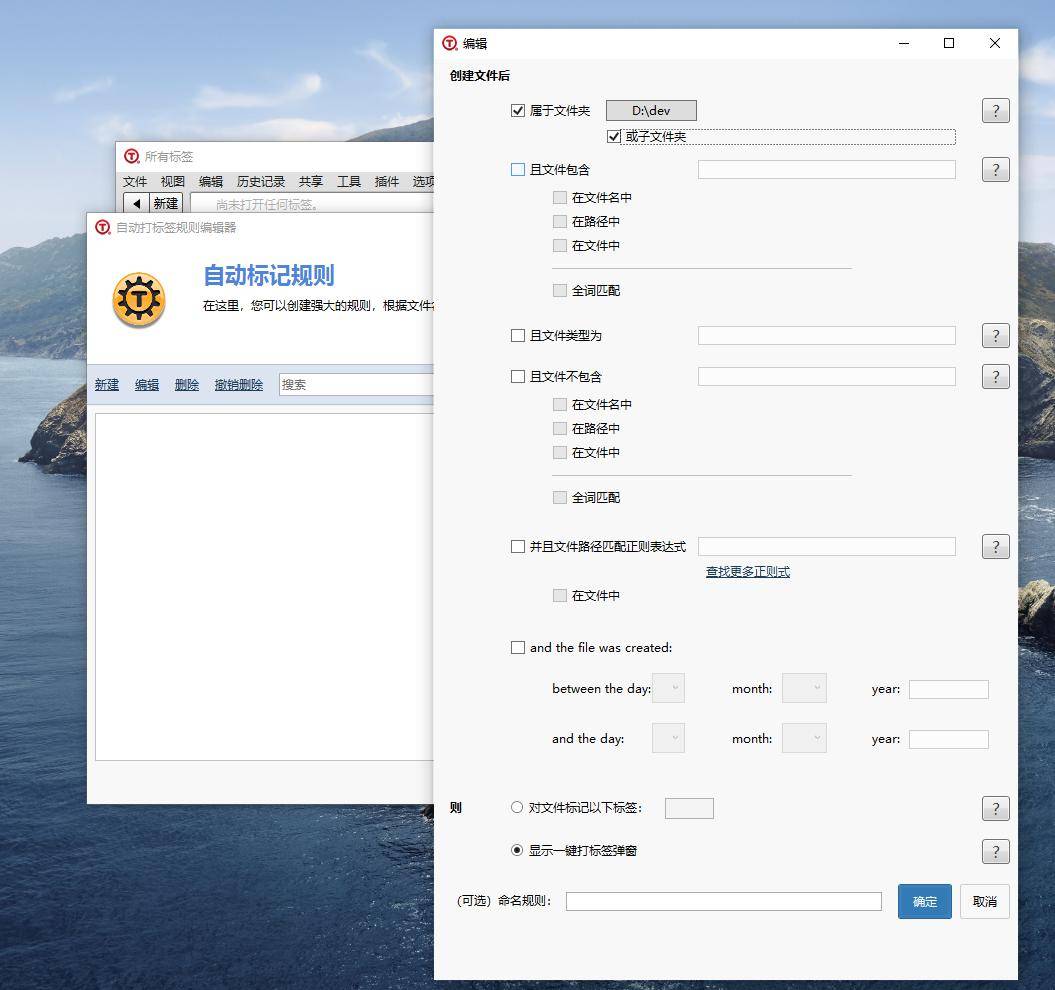This screenshot has height=990, width=1055.
Task: Enable the 且文件类型为 checkbox
Action: click(518, 336)
